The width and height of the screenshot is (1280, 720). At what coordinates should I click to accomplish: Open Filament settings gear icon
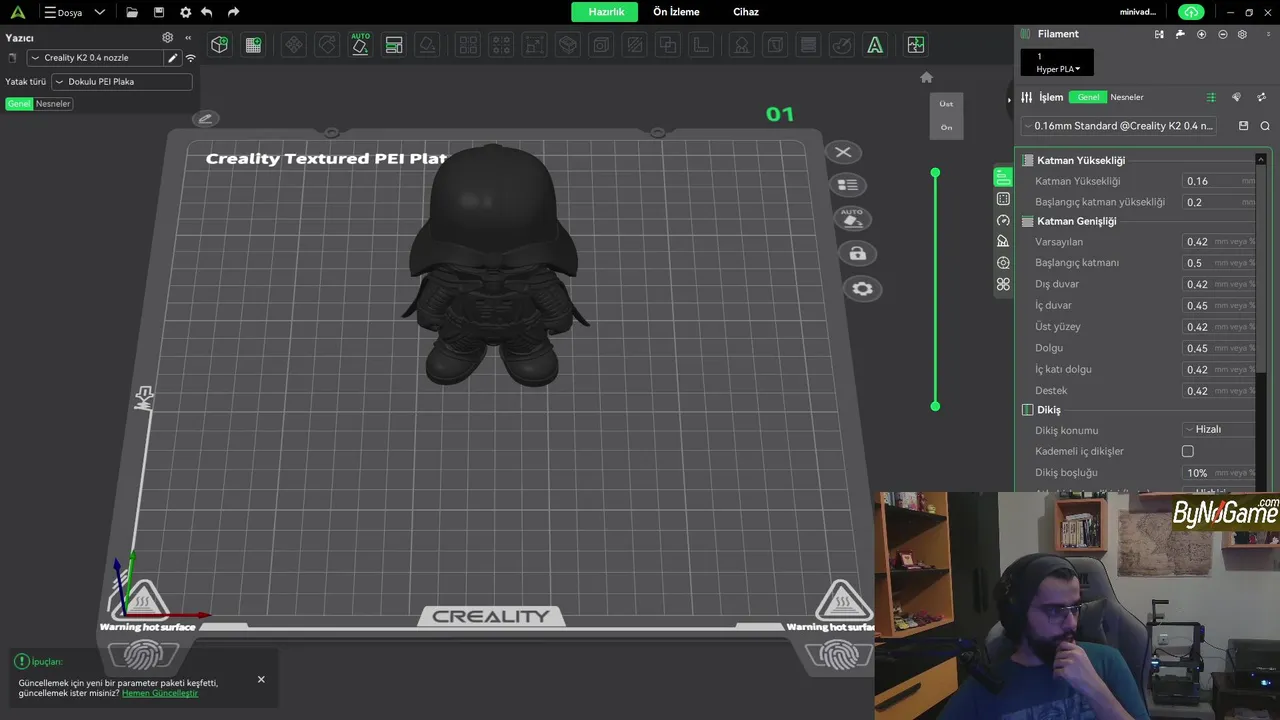tap(1242, 34)
